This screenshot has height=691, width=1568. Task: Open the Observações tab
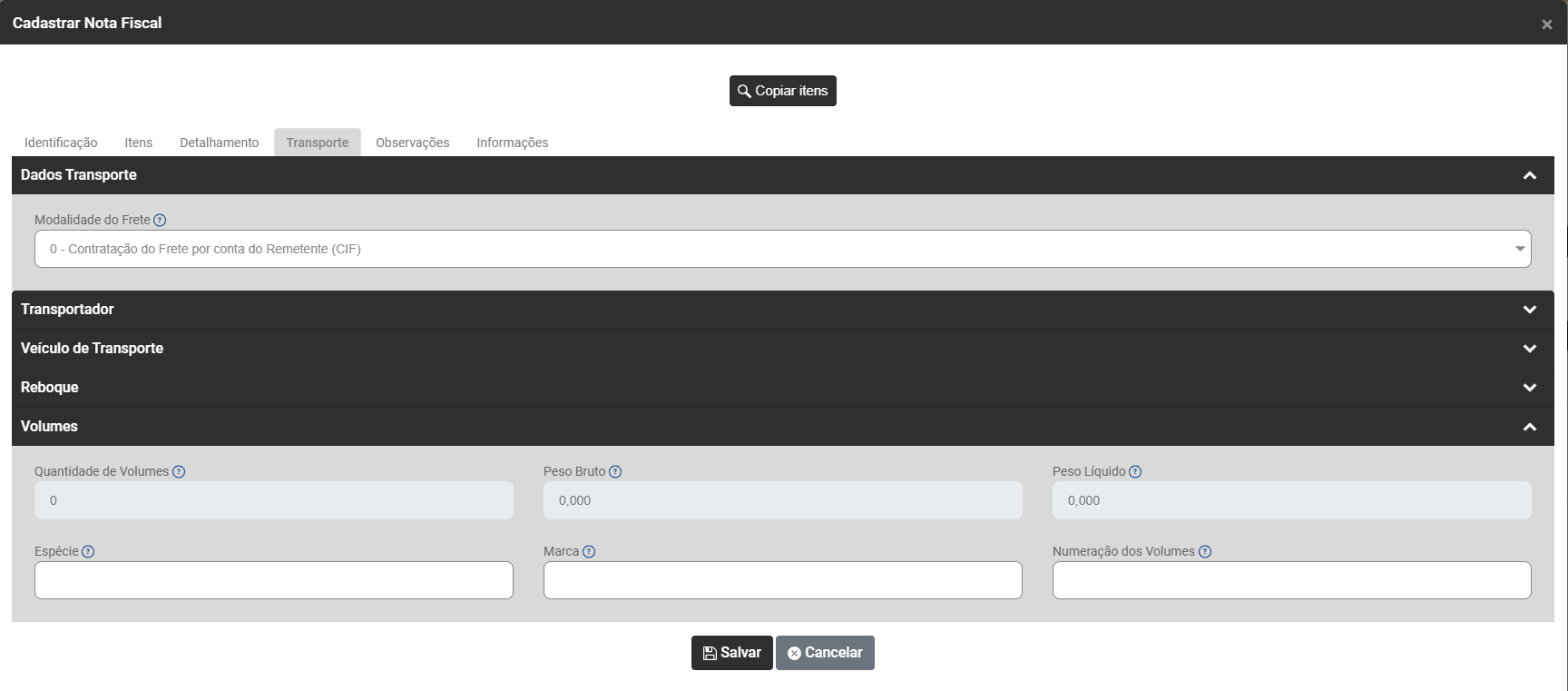[412, 143]
